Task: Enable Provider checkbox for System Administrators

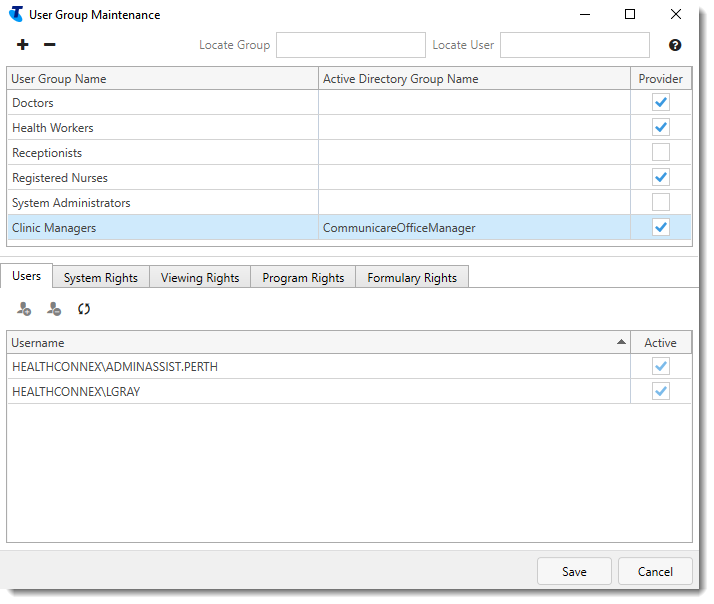Action: point(661,202)
